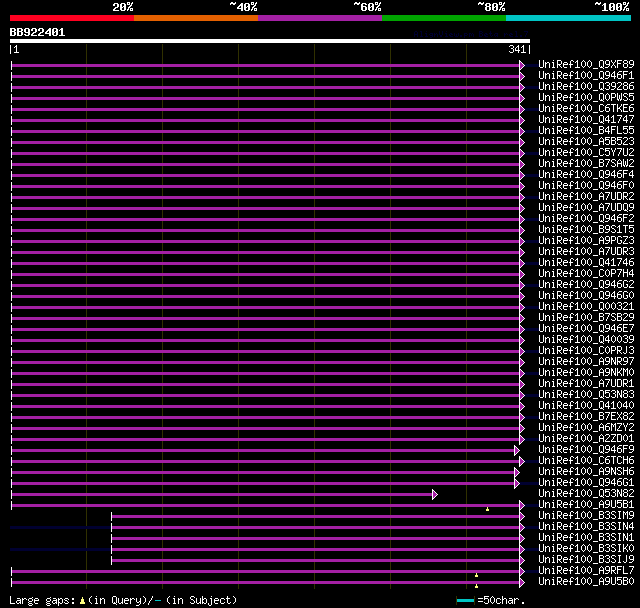Click the UniRef100_A6MZY2 label
Viewport: 640px width, 608px height.
coord(586,428)
